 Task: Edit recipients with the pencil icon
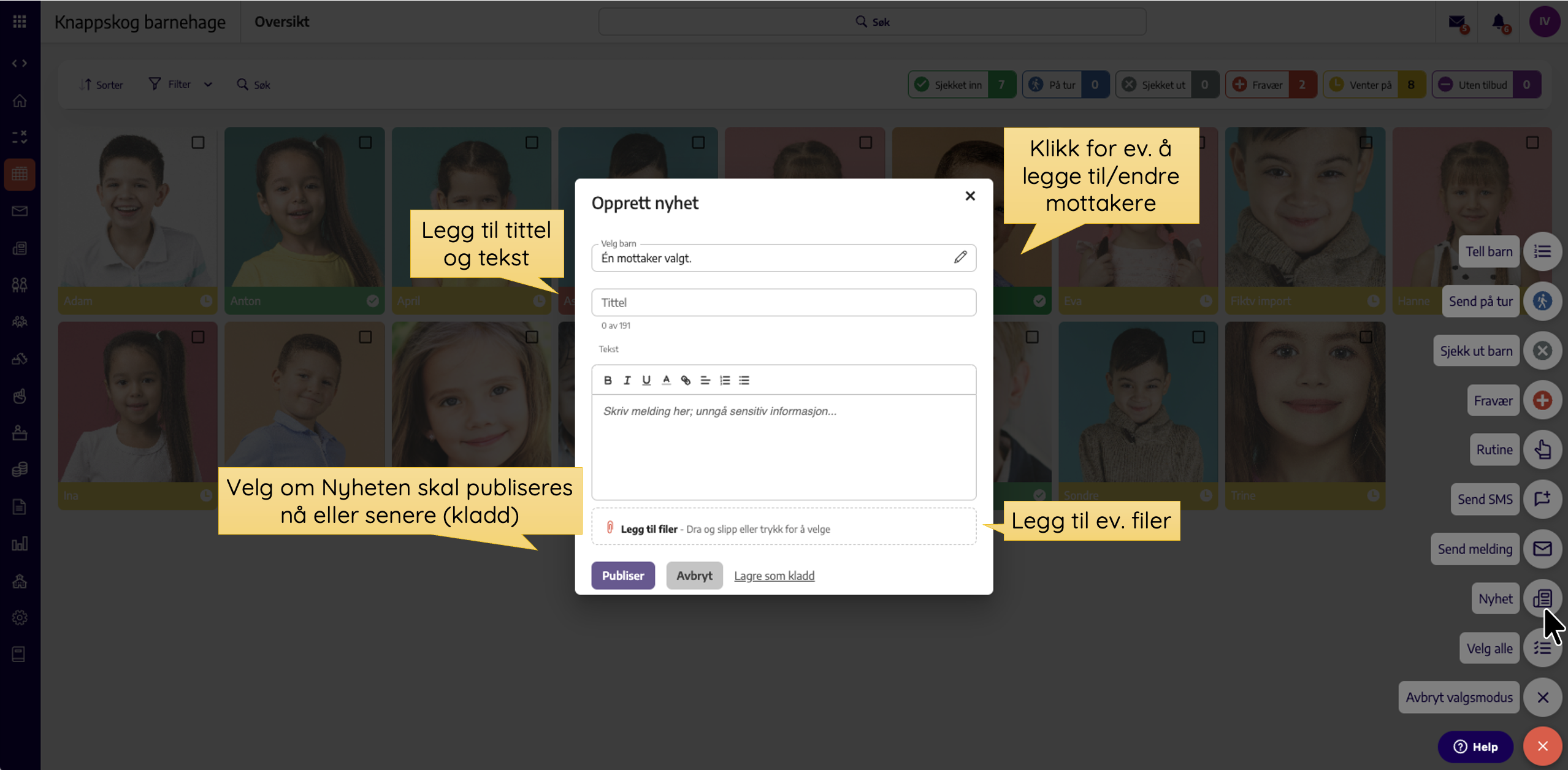coord(960,257)
